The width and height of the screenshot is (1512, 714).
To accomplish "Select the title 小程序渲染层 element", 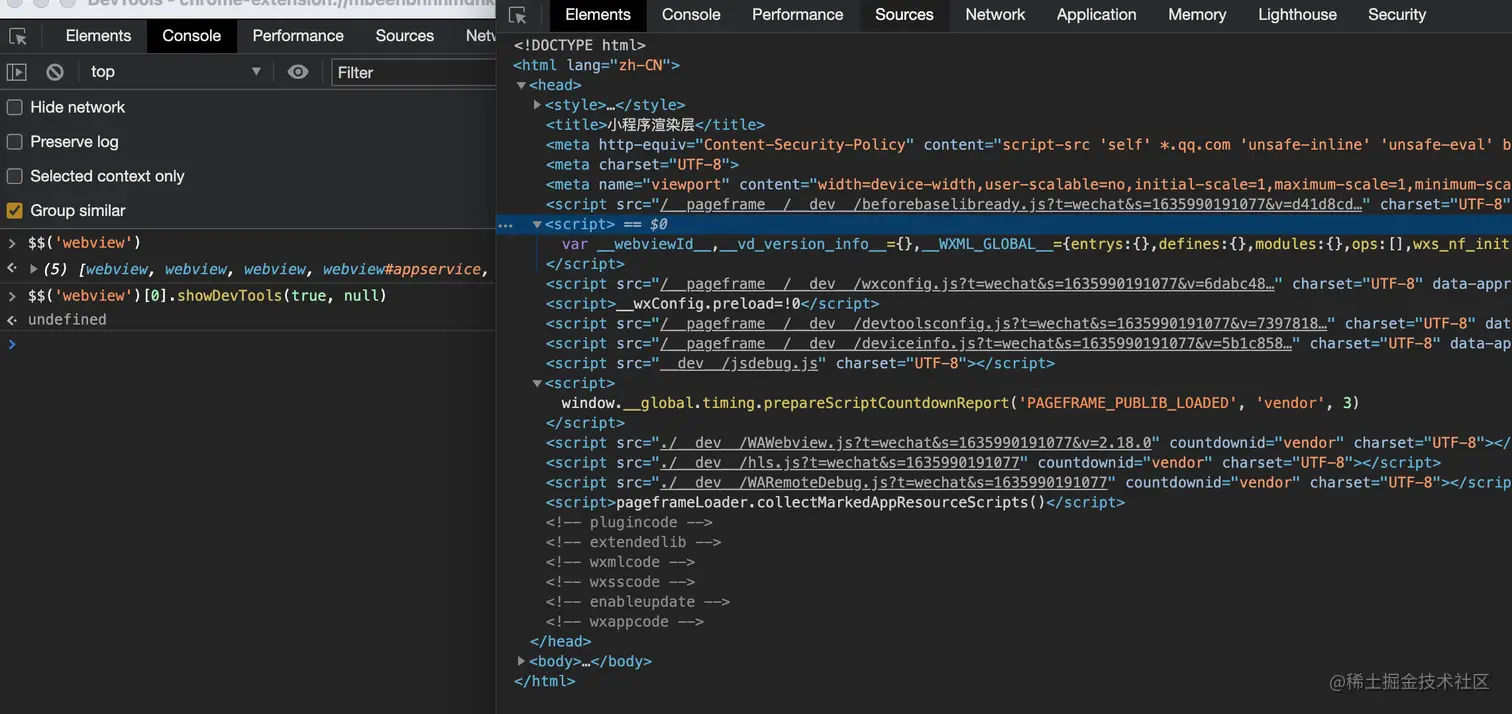I will pyautogui.click(x=655, y=125).
